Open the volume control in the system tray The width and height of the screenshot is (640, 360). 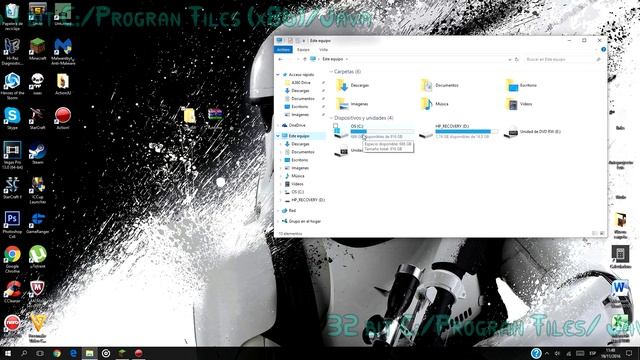click(x=557, y=353)
